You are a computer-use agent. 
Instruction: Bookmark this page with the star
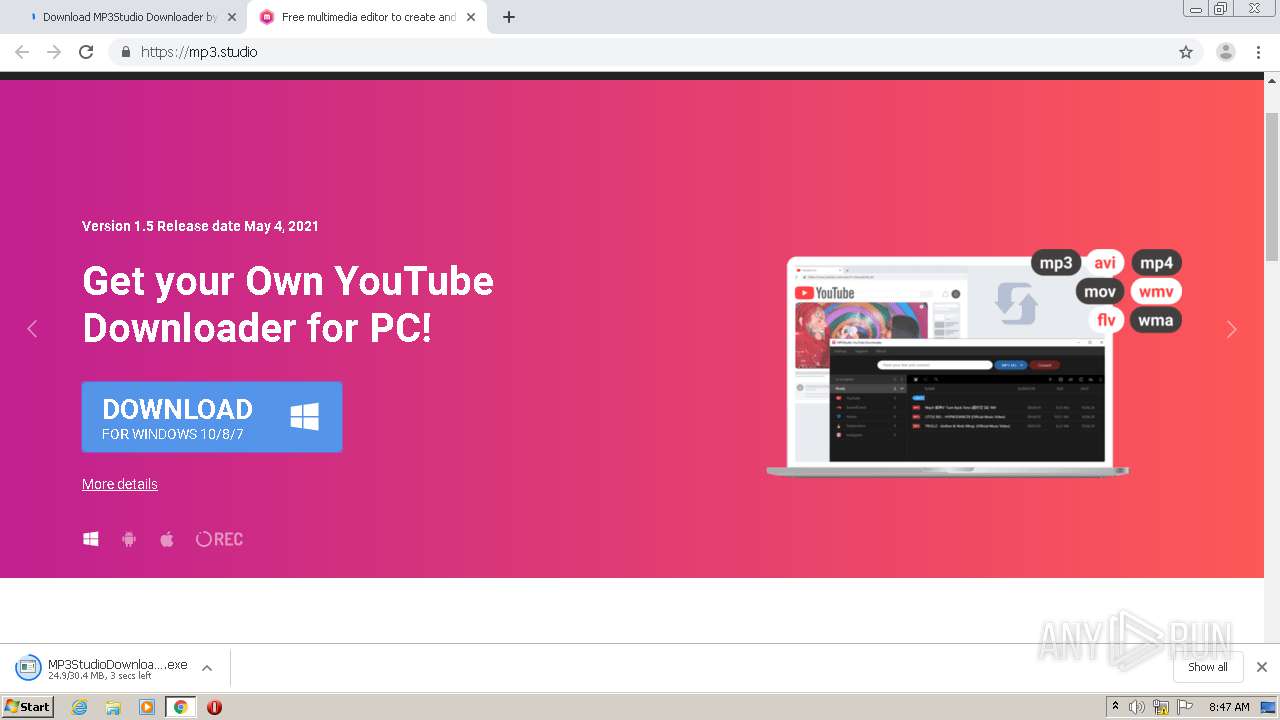[x=1186, y=52]
